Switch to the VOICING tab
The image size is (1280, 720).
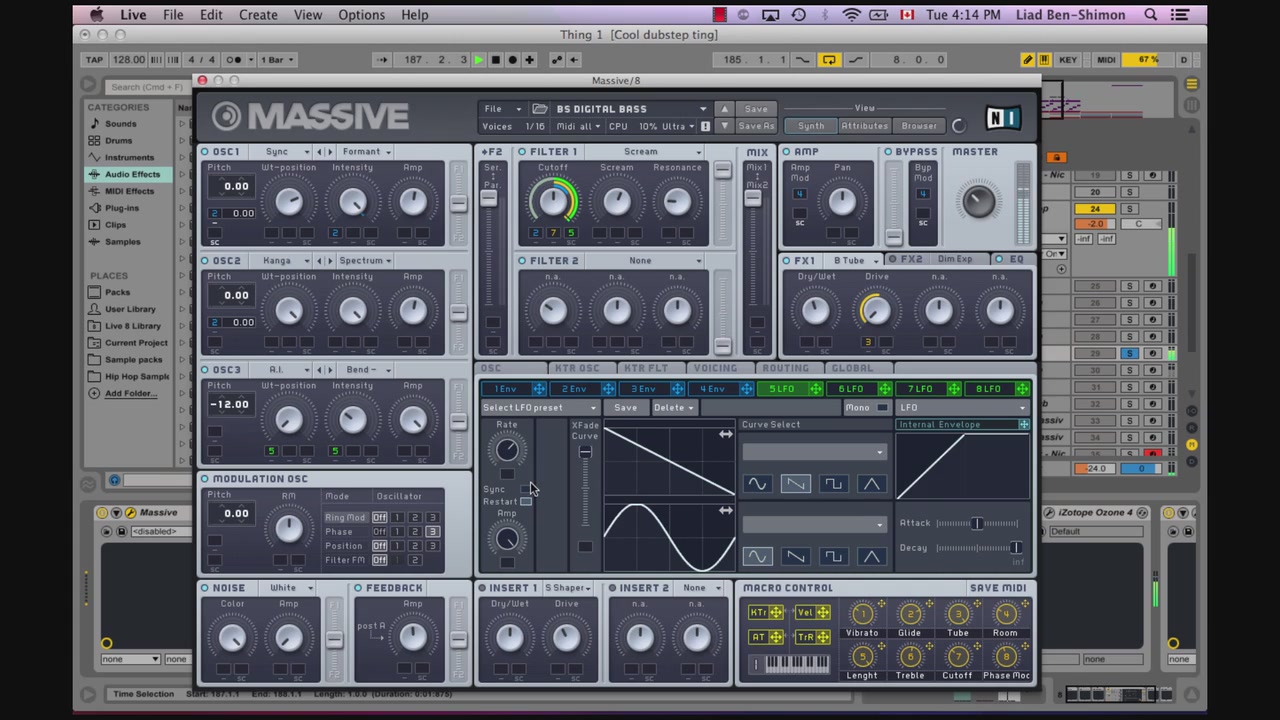(715, 368)
